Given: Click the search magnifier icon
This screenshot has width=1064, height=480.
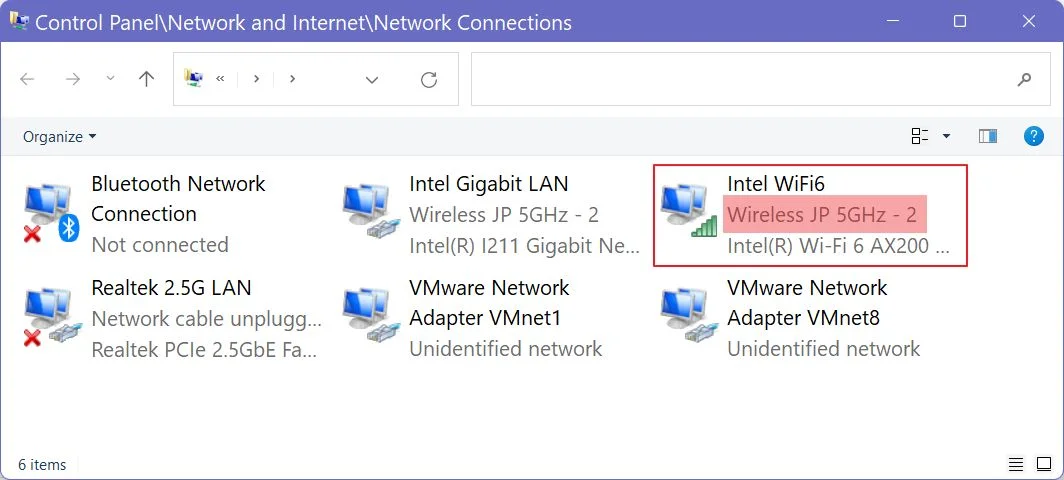Looking at the screenshot, I should 1025,79.
